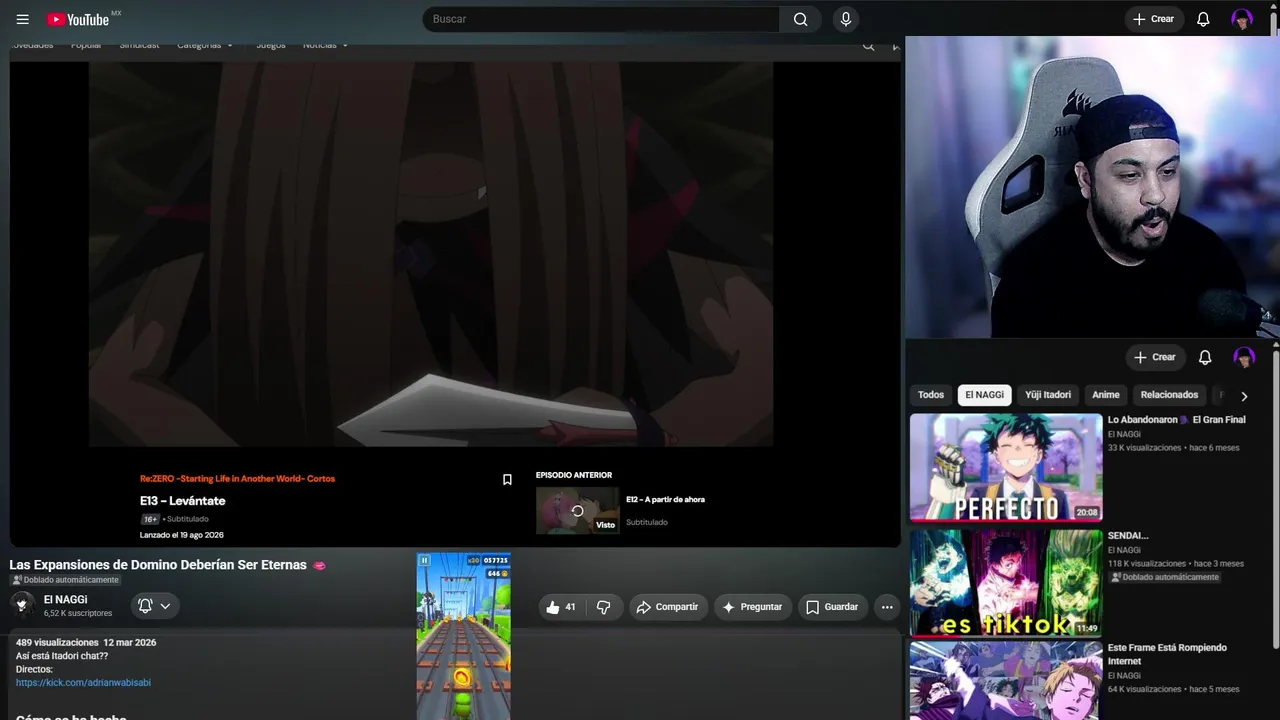Click the pause icon on the Subway Surfers clip
1280x720 pixels.
tap(424, 561)
